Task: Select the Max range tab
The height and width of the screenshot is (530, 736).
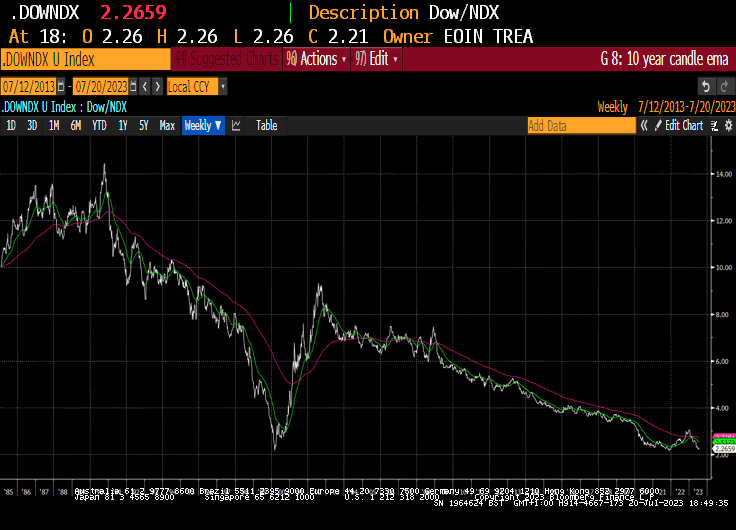Action: 167,125
